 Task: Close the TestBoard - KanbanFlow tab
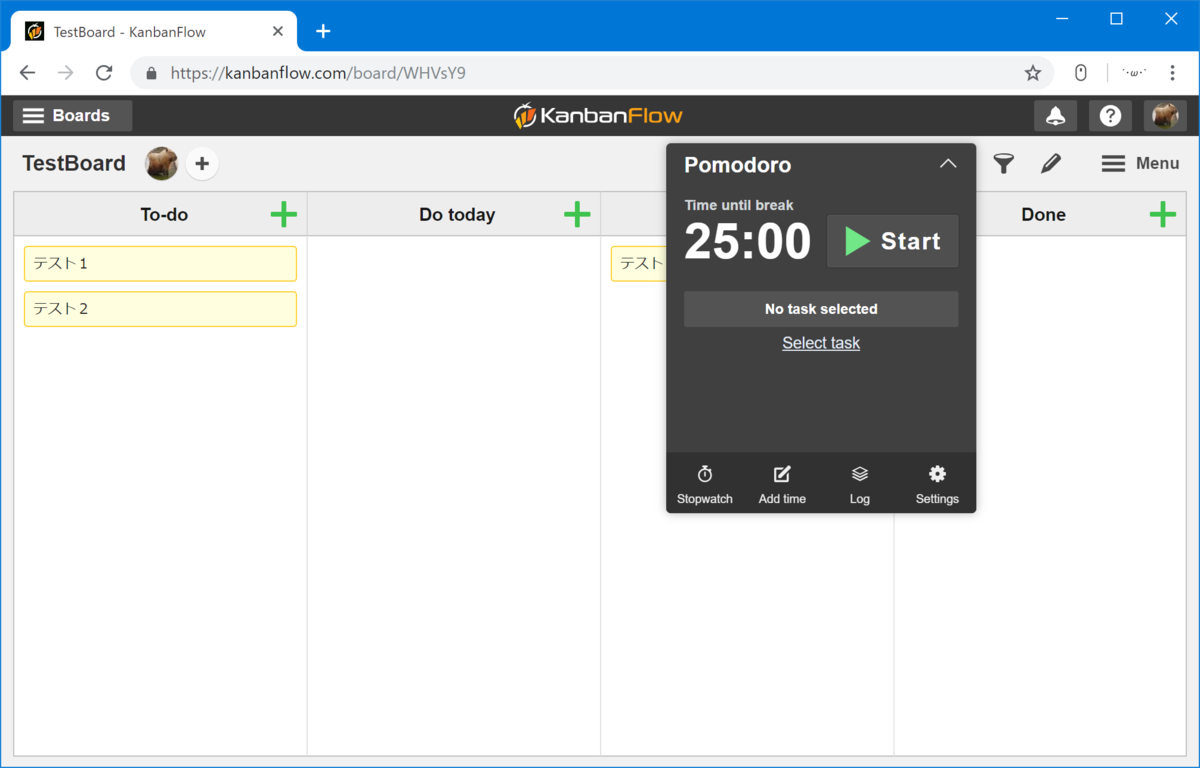[278, 31]
